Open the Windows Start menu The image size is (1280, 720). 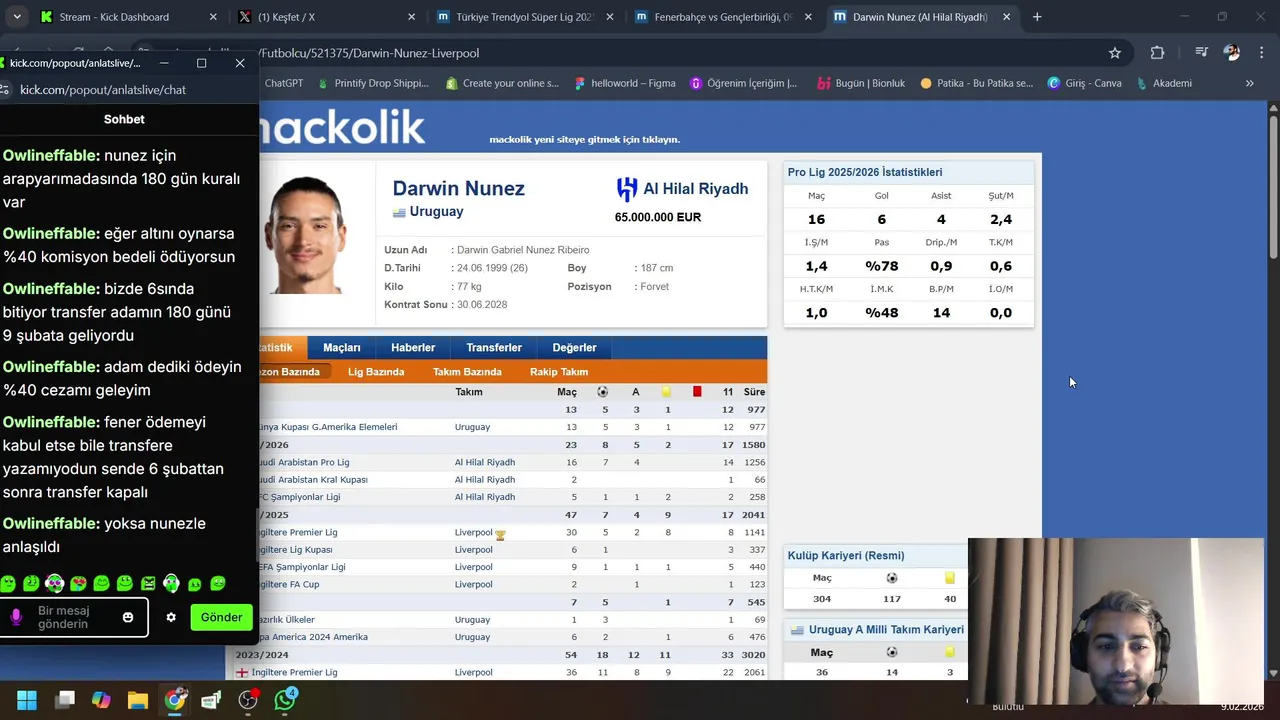(27, 700)
